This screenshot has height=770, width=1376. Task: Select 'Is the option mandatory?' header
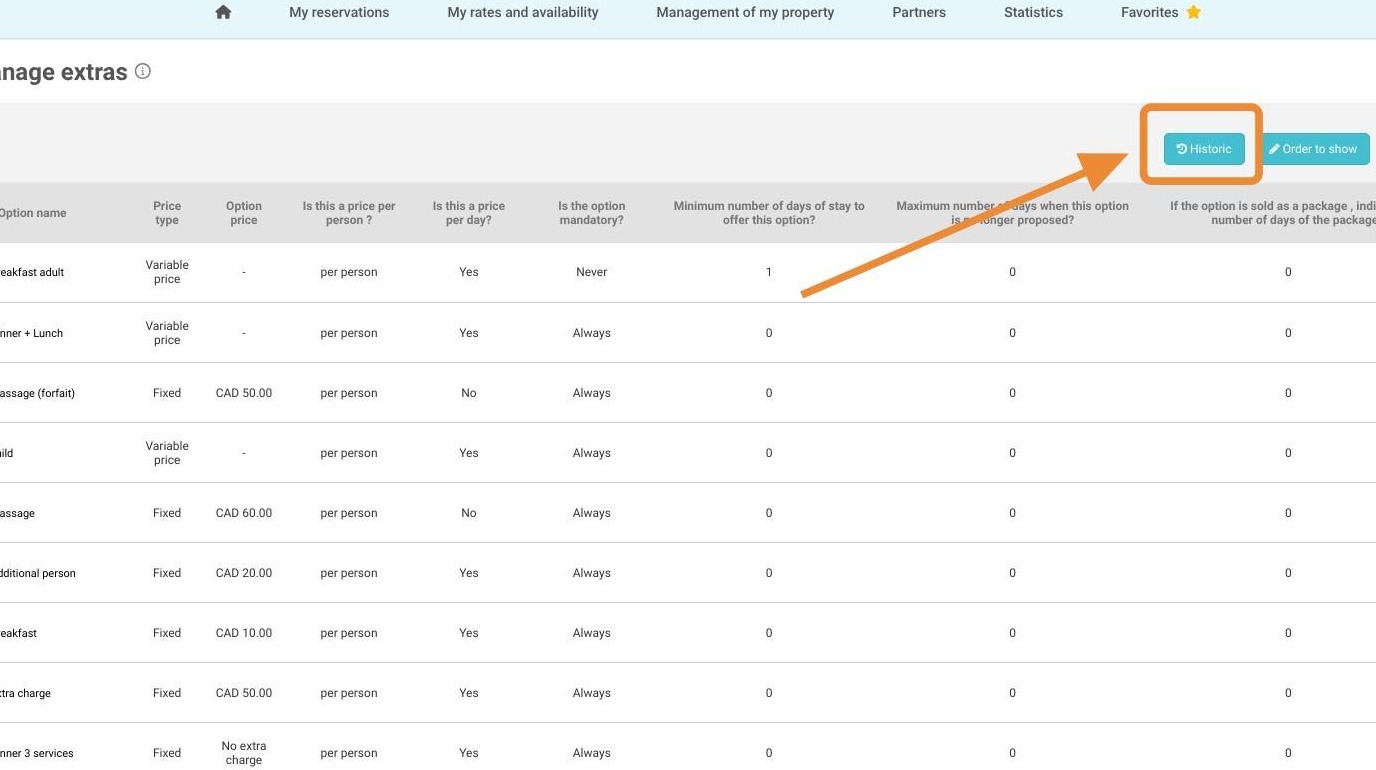pos(592,213)
